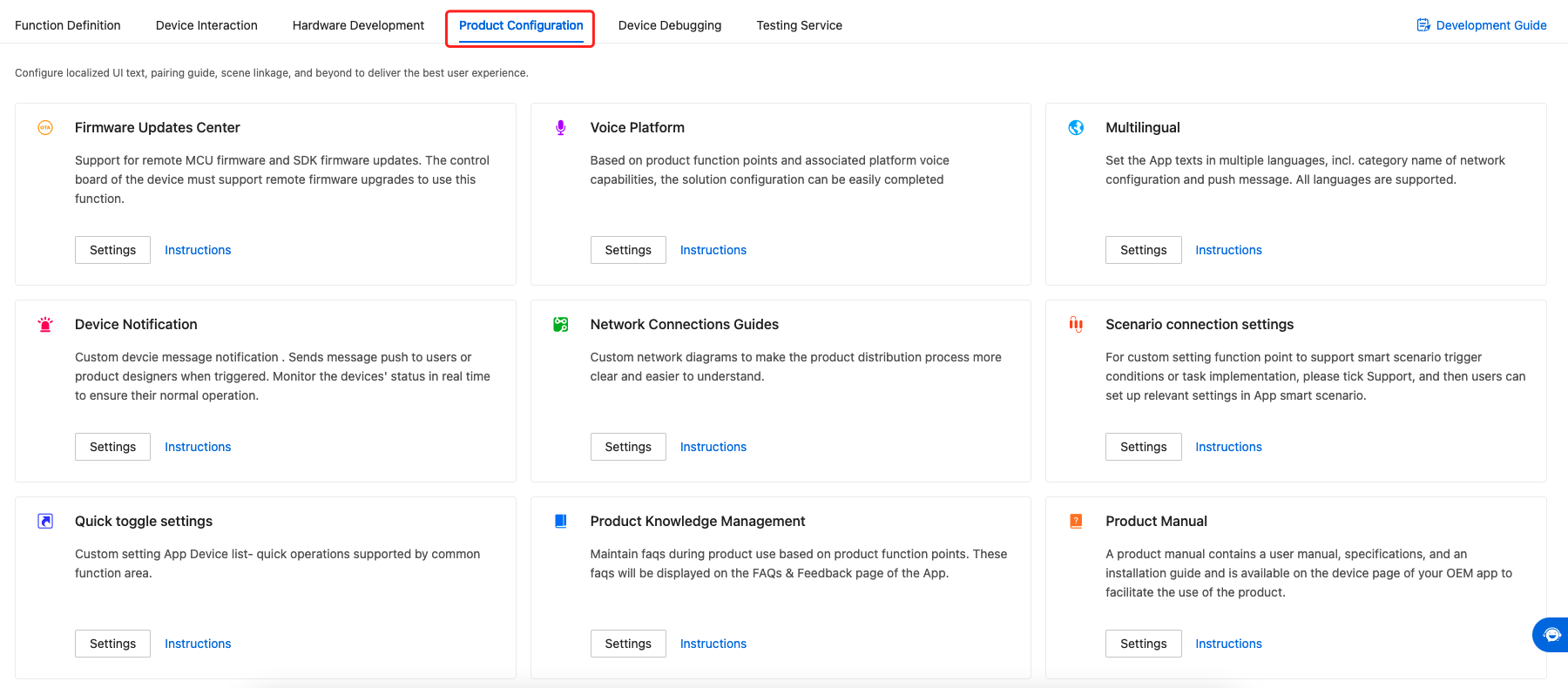Open Settings for Voice Platform
The image size is (1568, 688).
(628, 250)
